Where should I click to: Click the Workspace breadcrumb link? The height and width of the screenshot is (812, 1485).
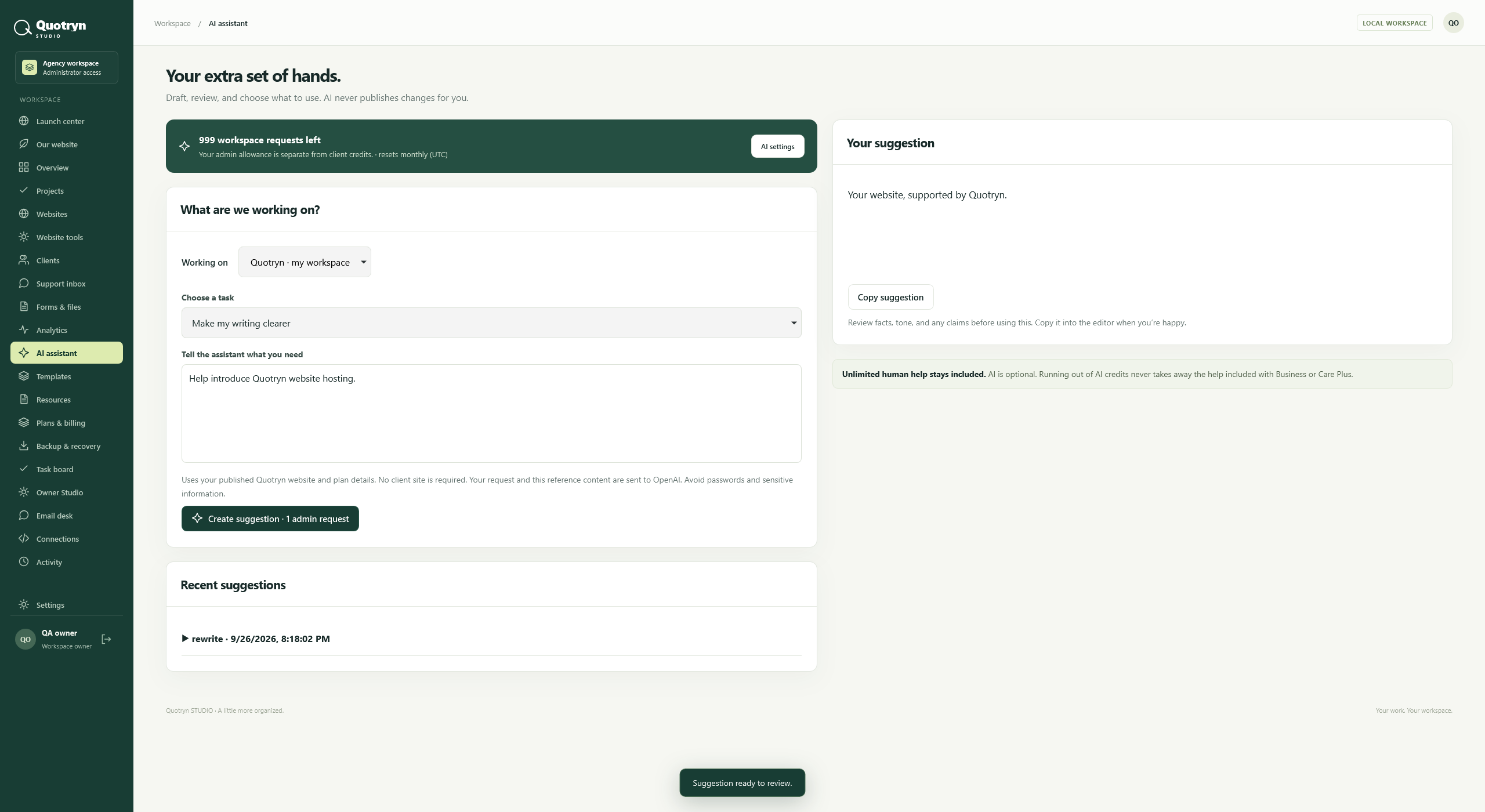(x=172, y=23)
